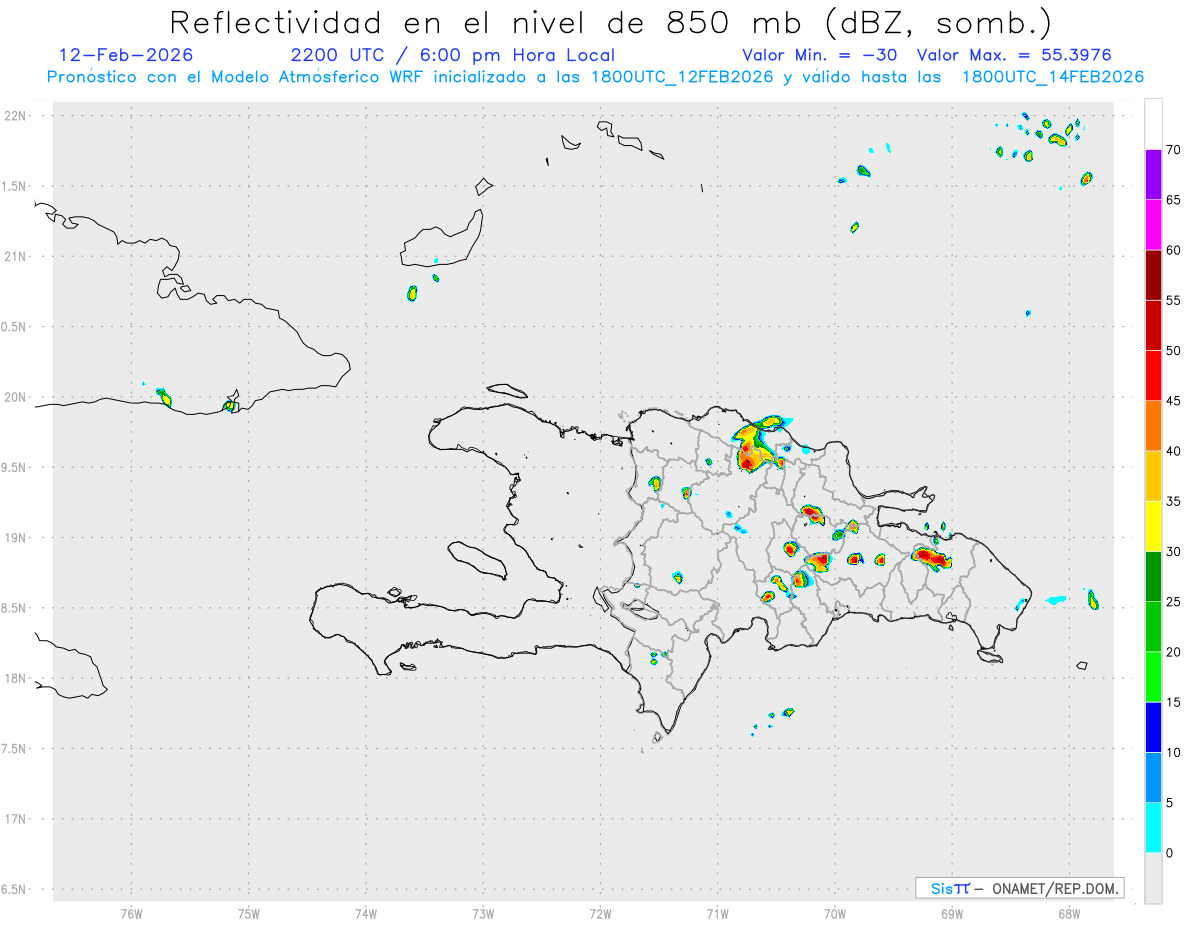Click the '0' value on the color scale
Viewport: 1200px width, 927px height.
click(1169, 853)
